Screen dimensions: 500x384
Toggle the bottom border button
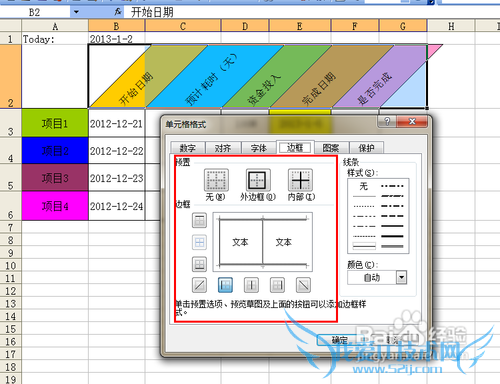click(x=199, y=264)
